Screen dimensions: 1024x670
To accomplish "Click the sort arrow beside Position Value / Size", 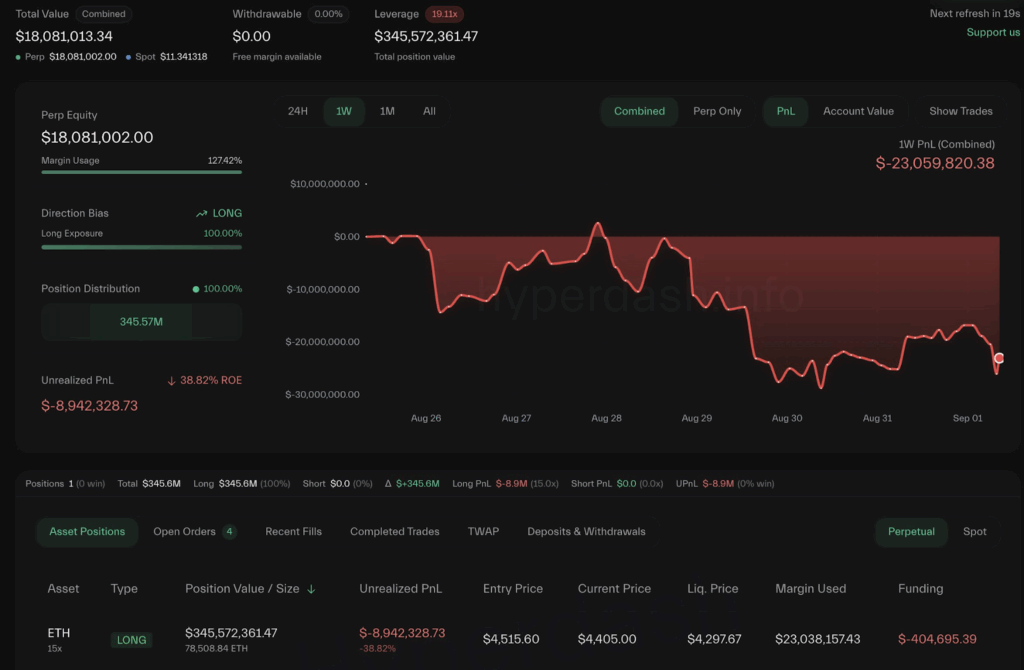I will coord(312,589).
